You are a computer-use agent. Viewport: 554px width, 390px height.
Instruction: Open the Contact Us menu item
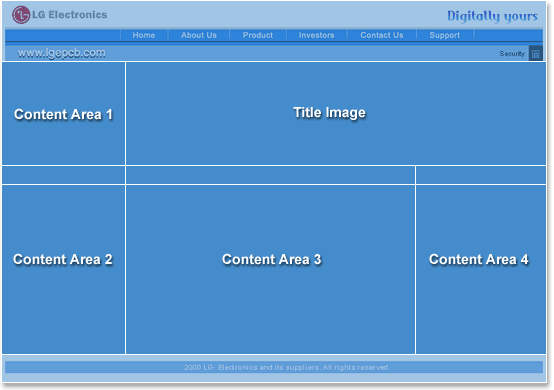382,35
